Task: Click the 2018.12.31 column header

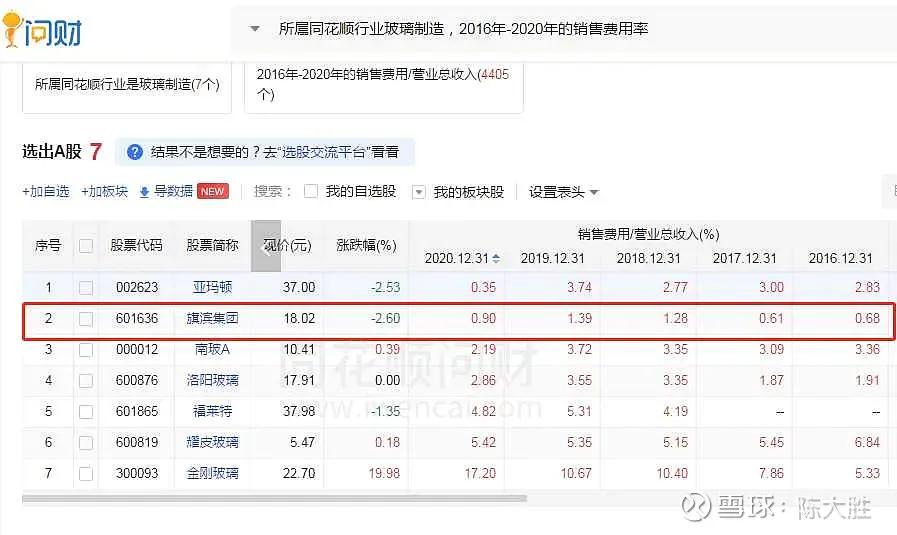Action: (x=649, y=259)
